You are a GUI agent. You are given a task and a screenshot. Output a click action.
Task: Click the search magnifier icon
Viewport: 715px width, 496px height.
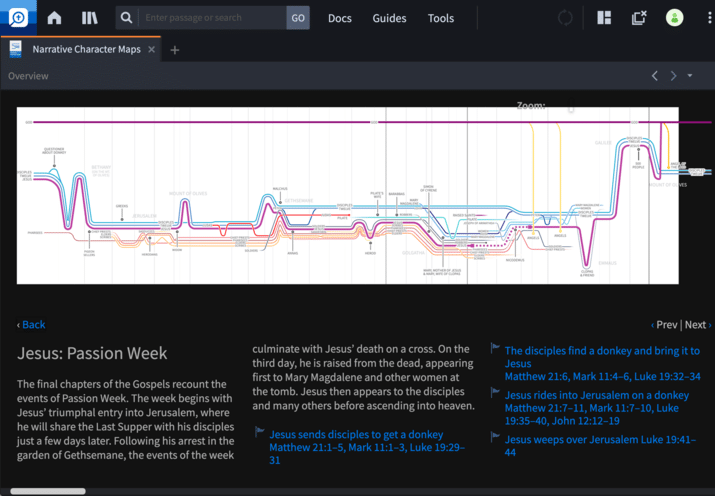pyautogui.click(x=125, y=18)
